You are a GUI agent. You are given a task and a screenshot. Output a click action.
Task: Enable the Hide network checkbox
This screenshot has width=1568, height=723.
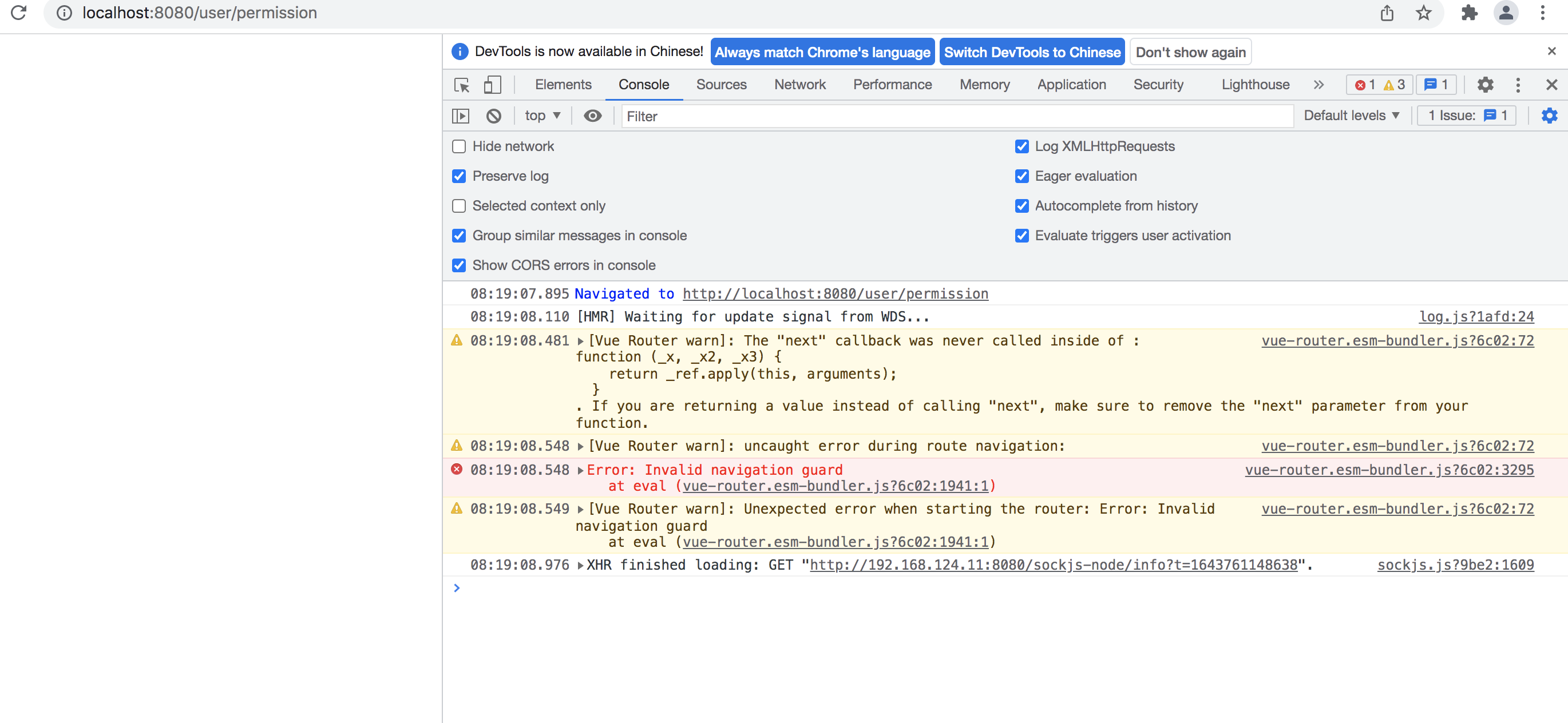459,146
